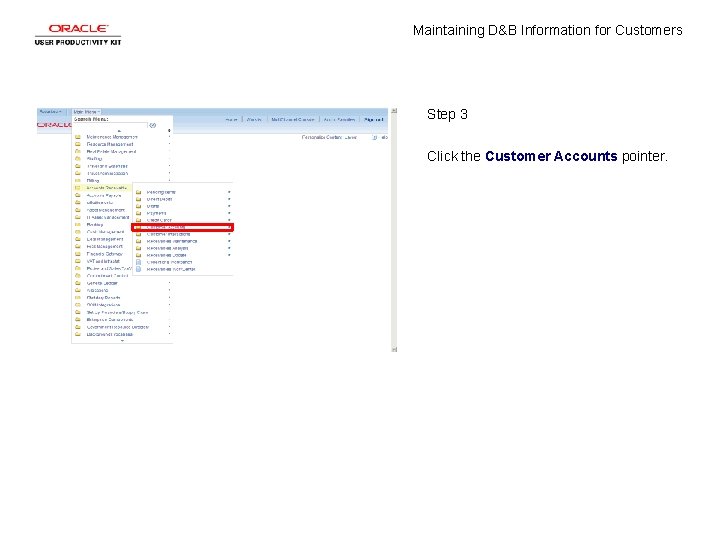Click the Receivables Analysis folder icon
720x540 pixels.
point(138,248)
